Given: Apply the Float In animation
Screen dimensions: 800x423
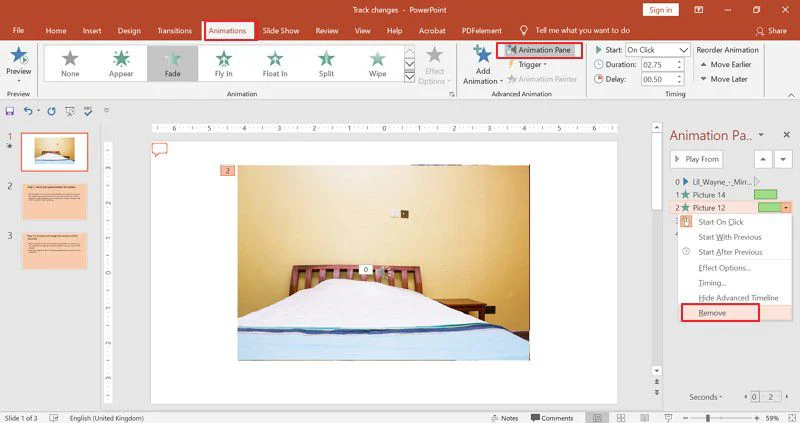Looking at the screenshot, I should [x=275, y=64].
